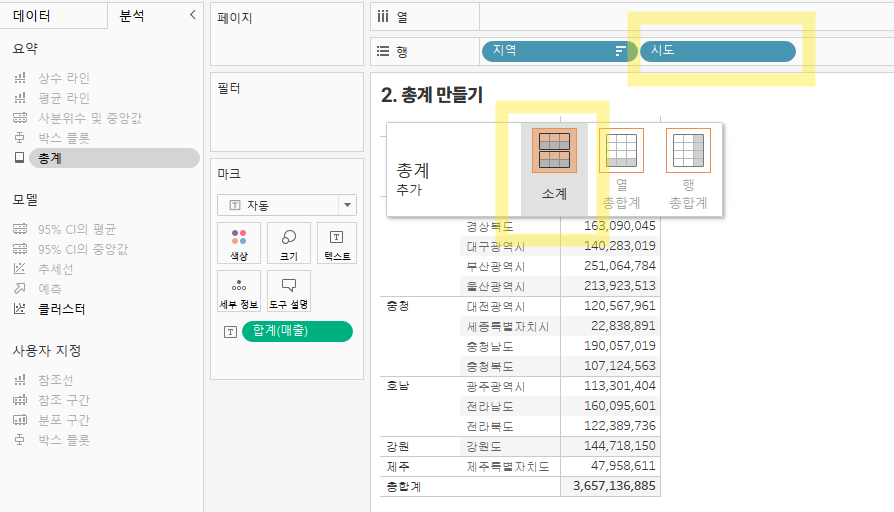894x512 pixels.
Task: Click the value 144,718,150
Action: click(x=620, y=445)
